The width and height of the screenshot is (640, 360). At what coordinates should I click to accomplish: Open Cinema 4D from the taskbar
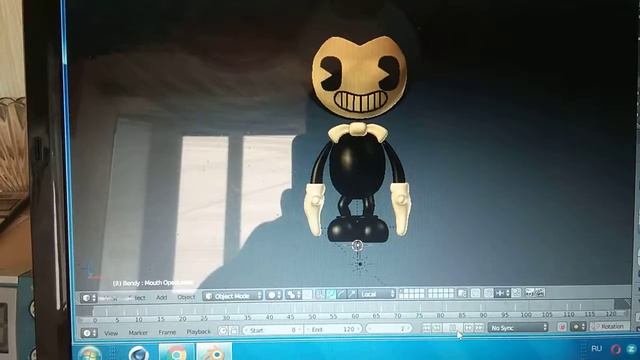coord(139,353)
